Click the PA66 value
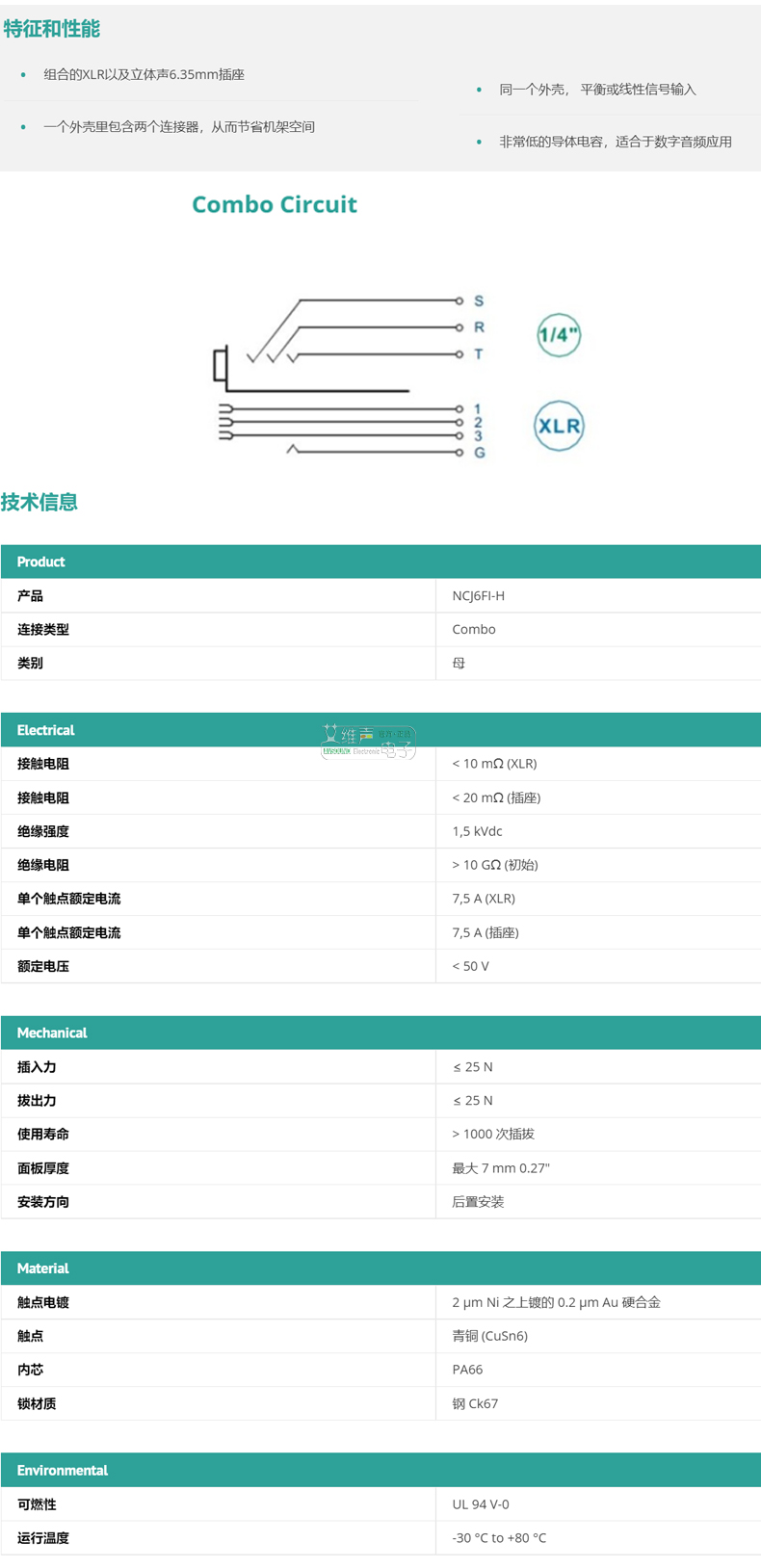This screenshot has width=761, height=1568. click(467, 1370)
